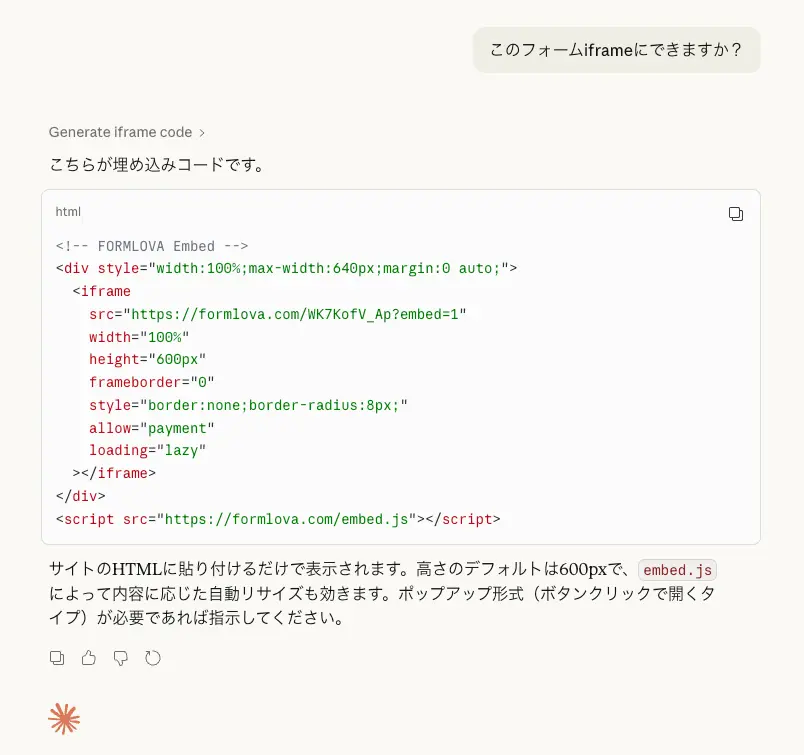Click the chevron after Generate iframe code
This screenshot has height=755, width=804.
point(202,132)
